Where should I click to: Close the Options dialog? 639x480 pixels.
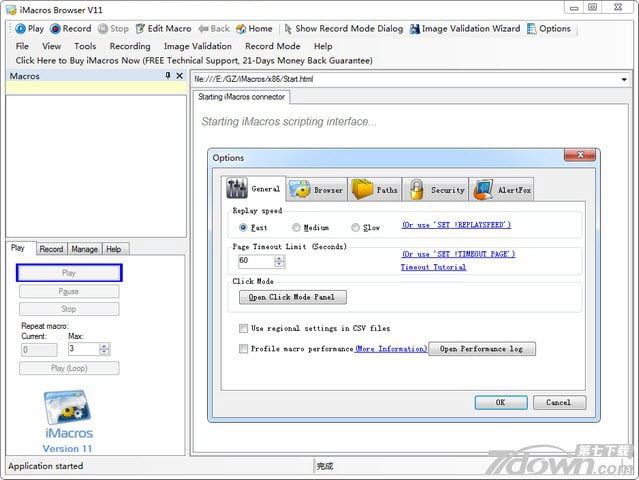coord(580,154)
